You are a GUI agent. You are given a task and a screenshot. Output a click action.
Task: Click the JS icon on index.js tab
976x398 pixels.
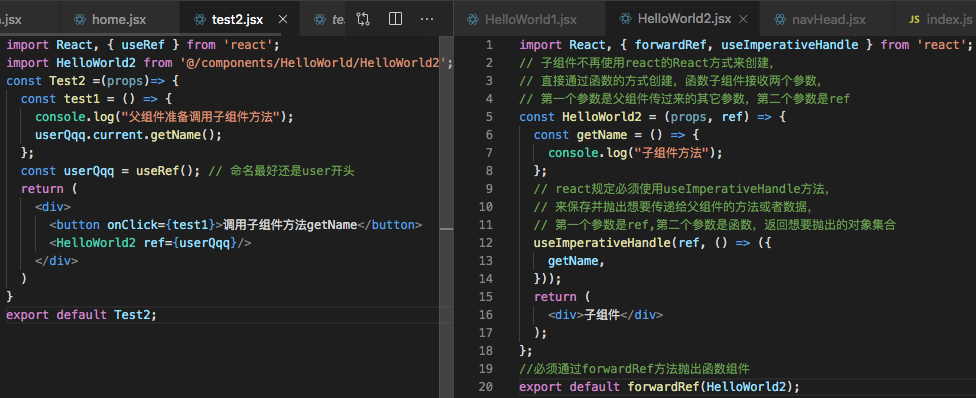(914, 19)
